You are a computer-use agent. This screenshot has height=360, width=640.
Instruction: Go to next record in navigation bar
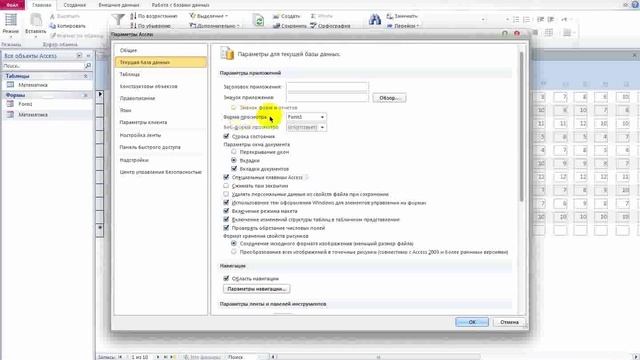tap(158, 357)
